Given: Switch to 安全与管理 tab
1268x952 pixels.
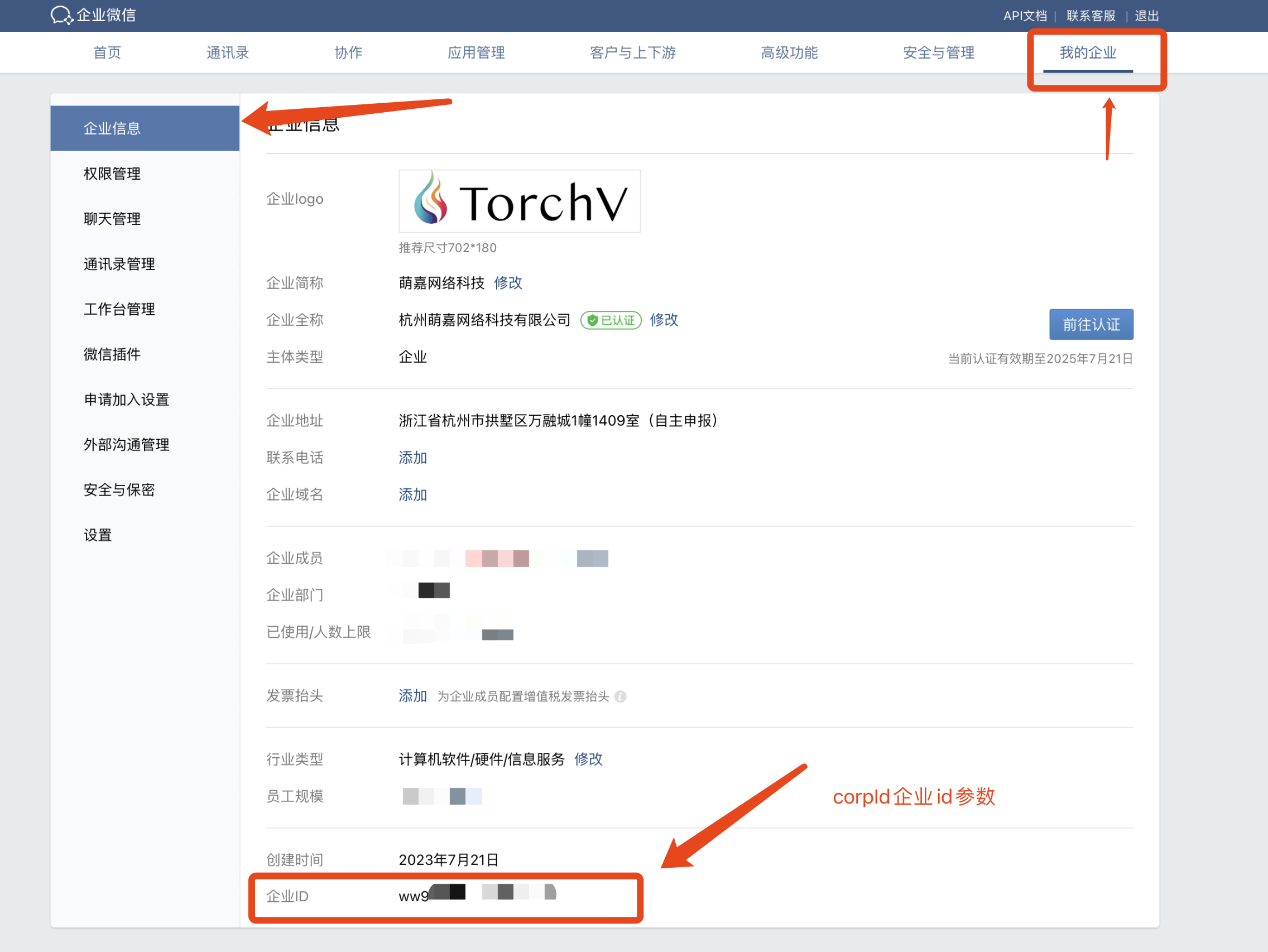Looking at the screenshot, I should [x=938, y=52].
